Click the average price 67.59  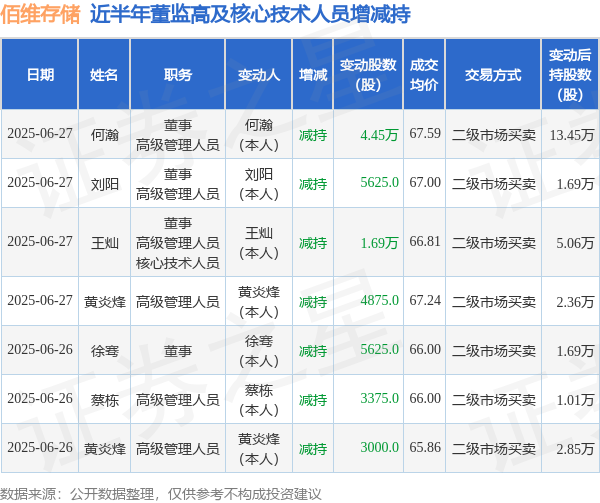(425, 133)
